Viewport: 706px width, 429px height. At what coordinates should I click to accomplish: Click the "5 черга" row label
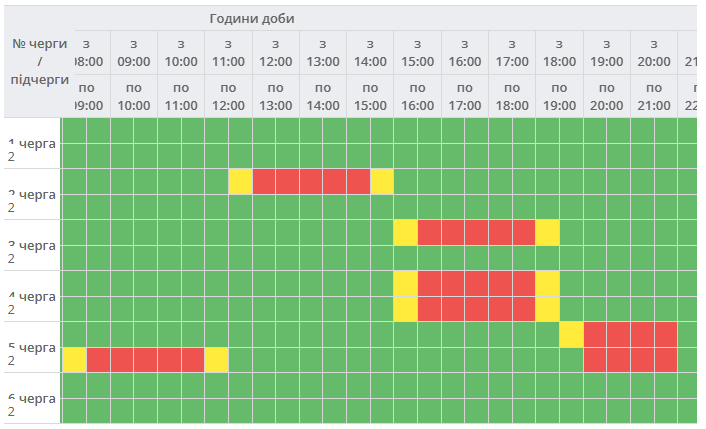[31, 347]
